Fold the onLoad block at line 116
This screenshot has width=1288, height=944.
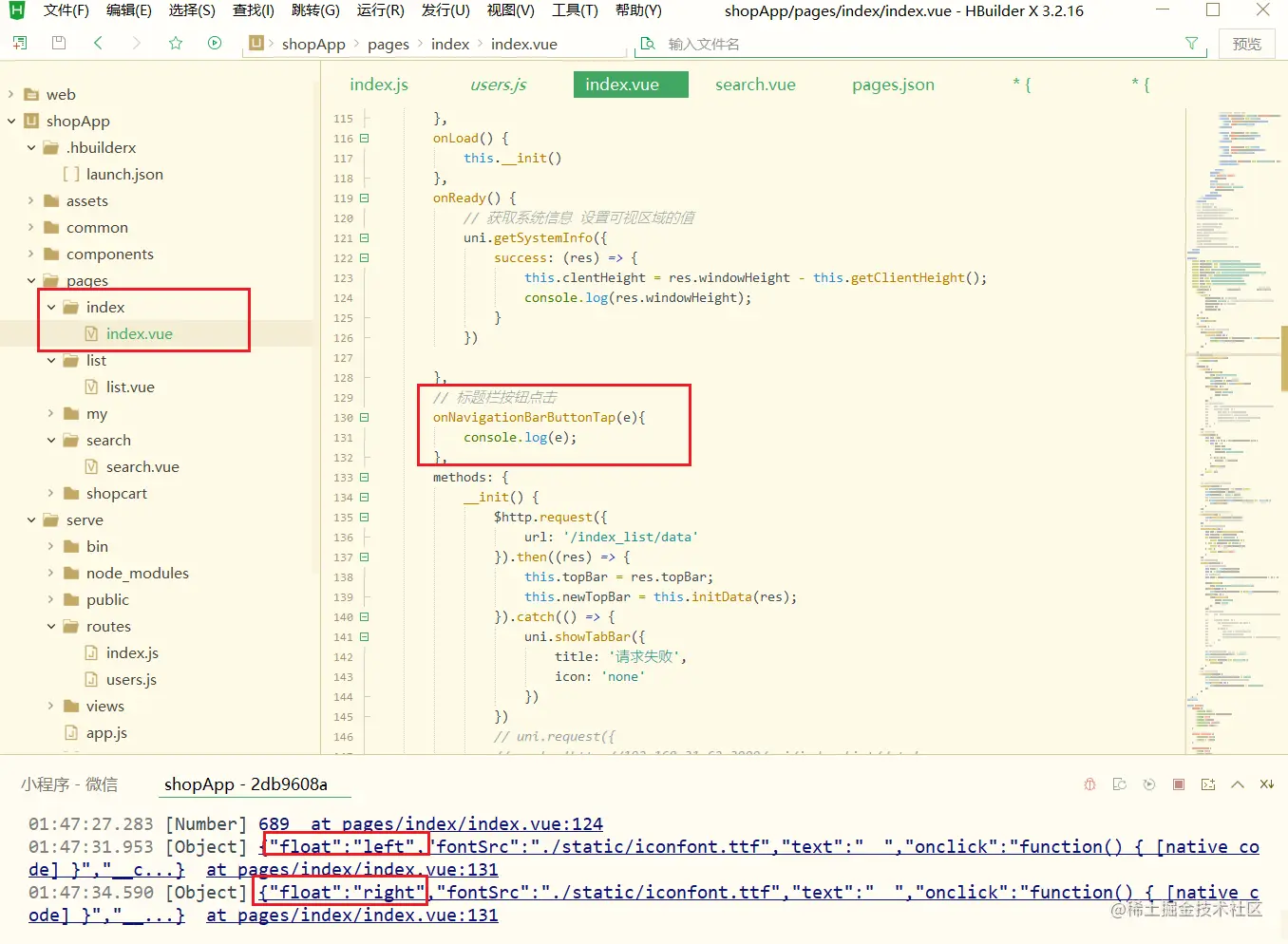[364, 139]
